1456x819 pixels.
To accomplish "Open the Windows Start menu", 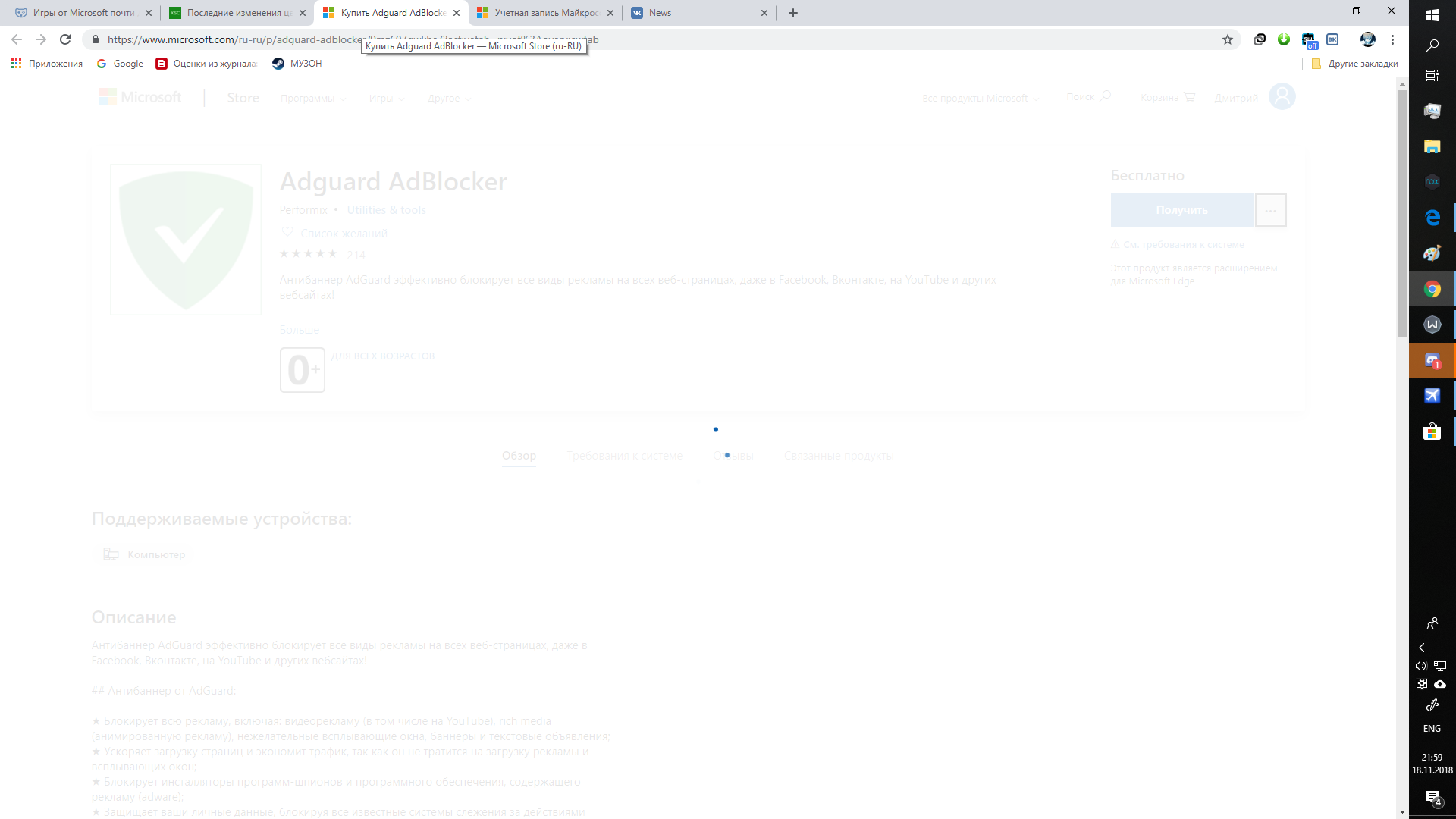I will click(1432, 14).
